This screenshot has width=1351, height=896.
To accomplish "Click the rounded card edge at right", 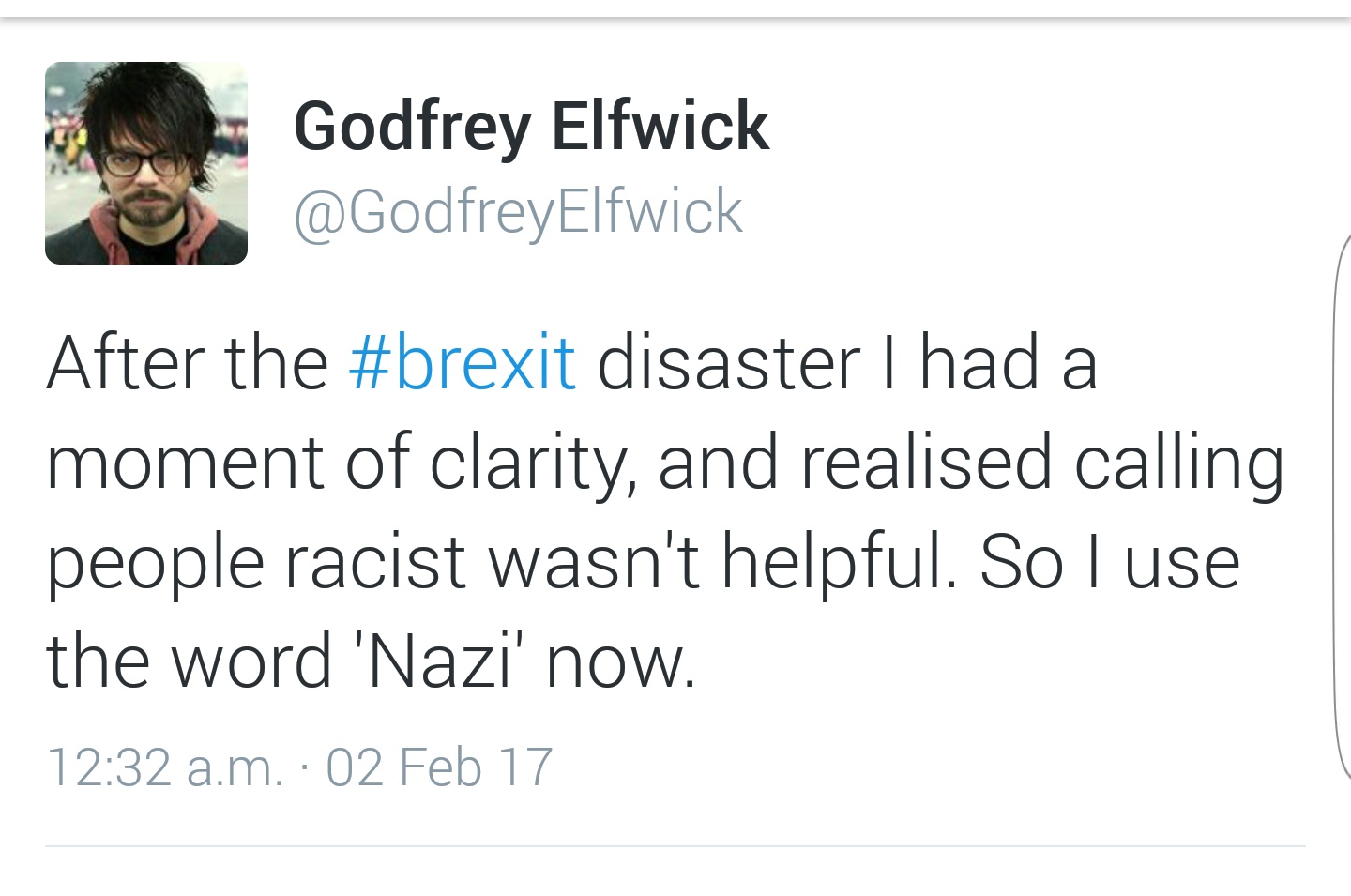I will click(x=1342, y=507).
